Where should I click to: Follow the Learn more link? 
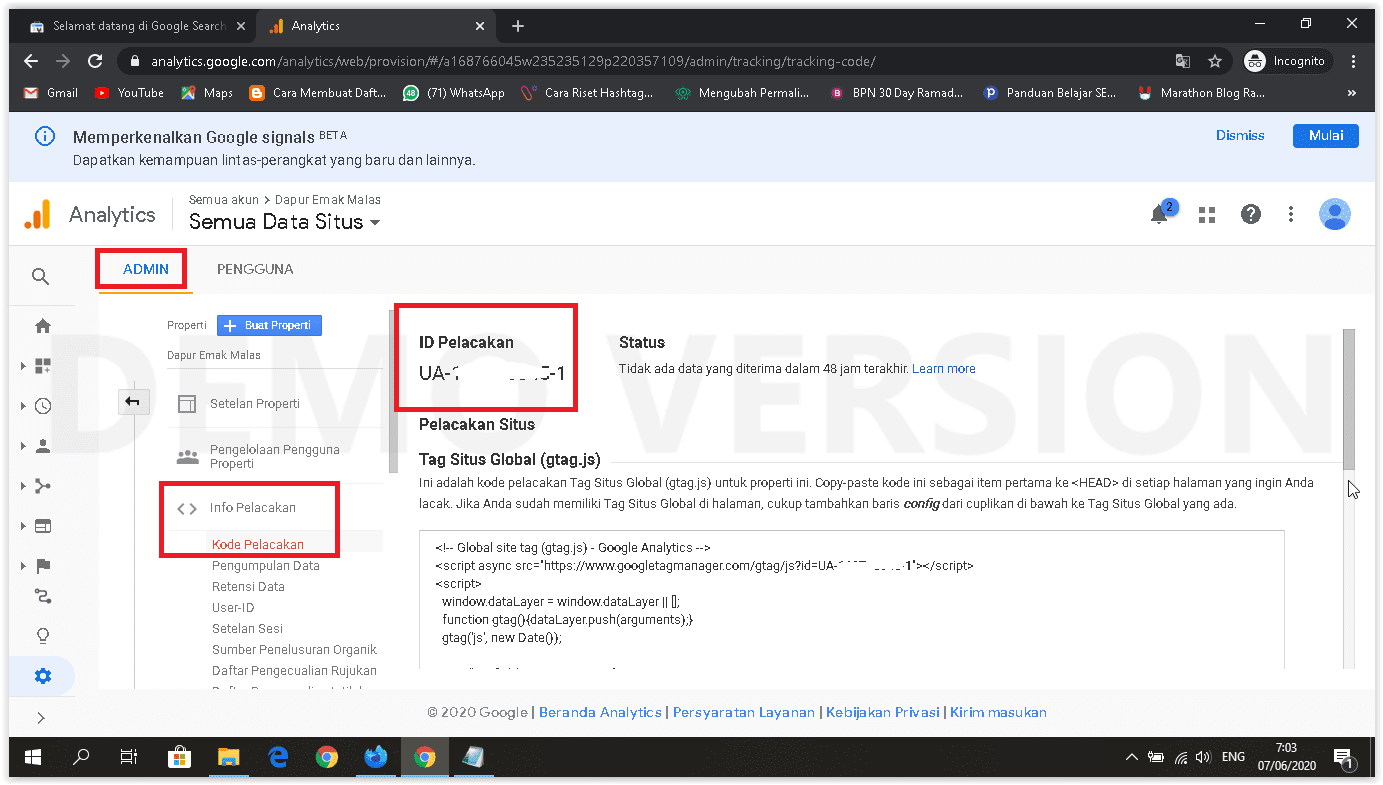[x=944, y=369]
